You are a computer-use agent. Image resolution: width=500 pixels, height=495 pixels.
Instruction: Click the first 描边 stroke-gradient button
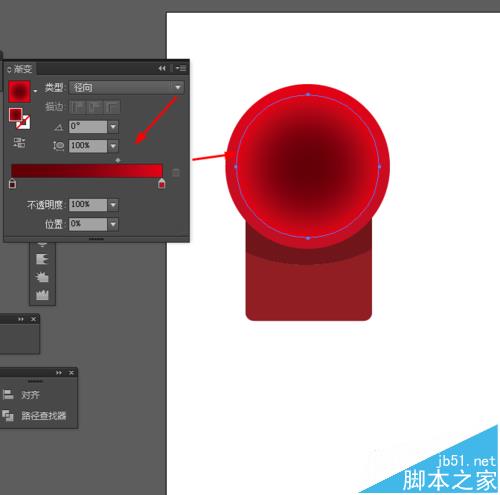tap(78, 107)
